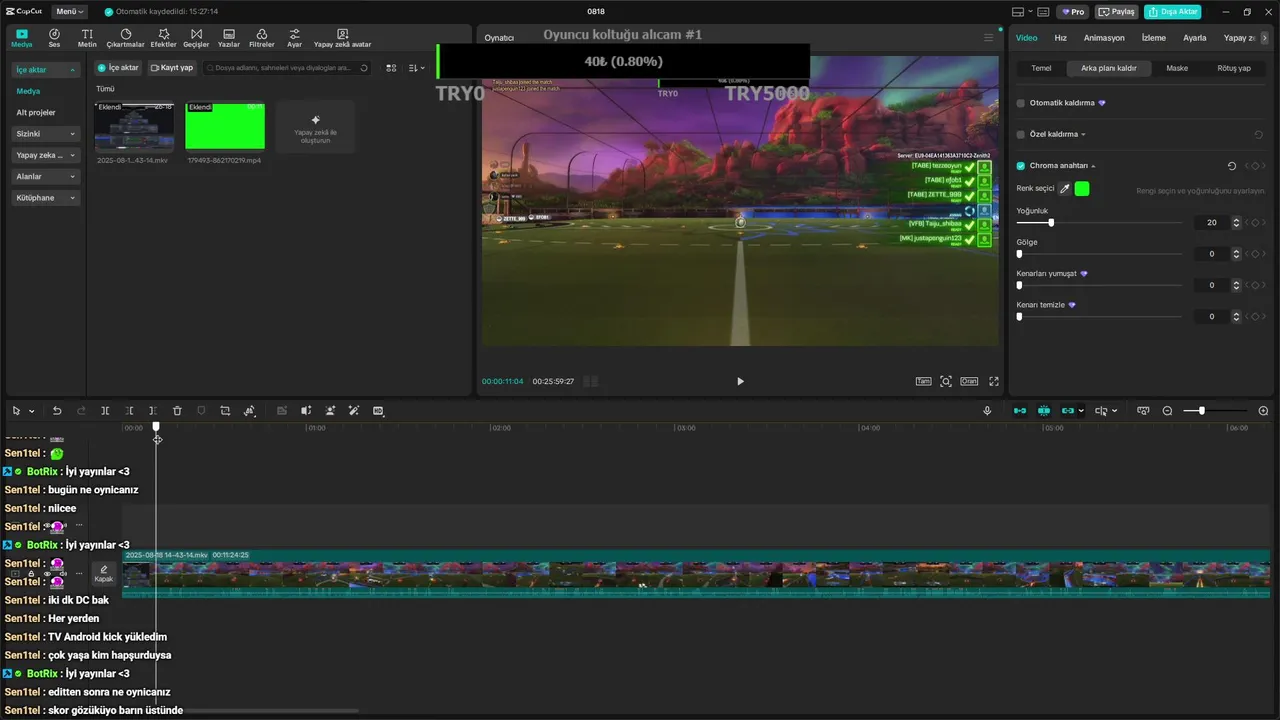The height and width of the screenshot is (720, 1280).
Task: Click the Paylaş share button
Action: 1117,12
